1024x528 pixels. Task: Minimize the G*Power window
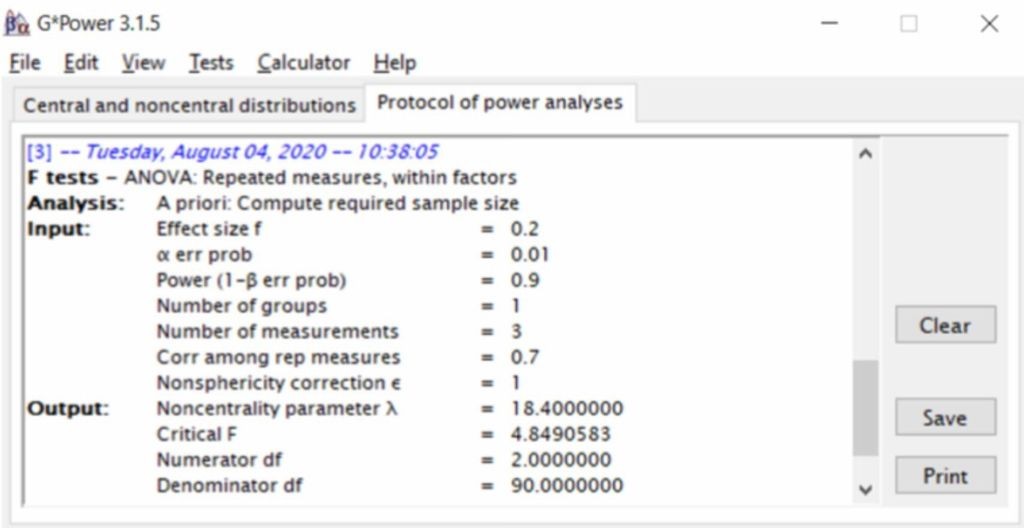click(x=829, y=24)
